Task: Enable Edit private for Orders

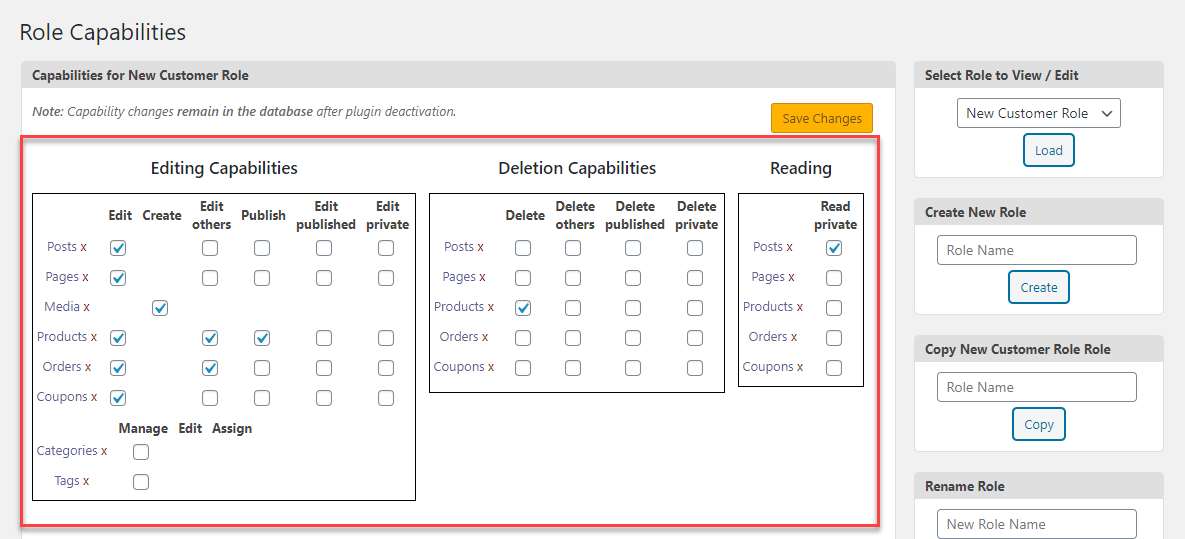Action: 386,368
